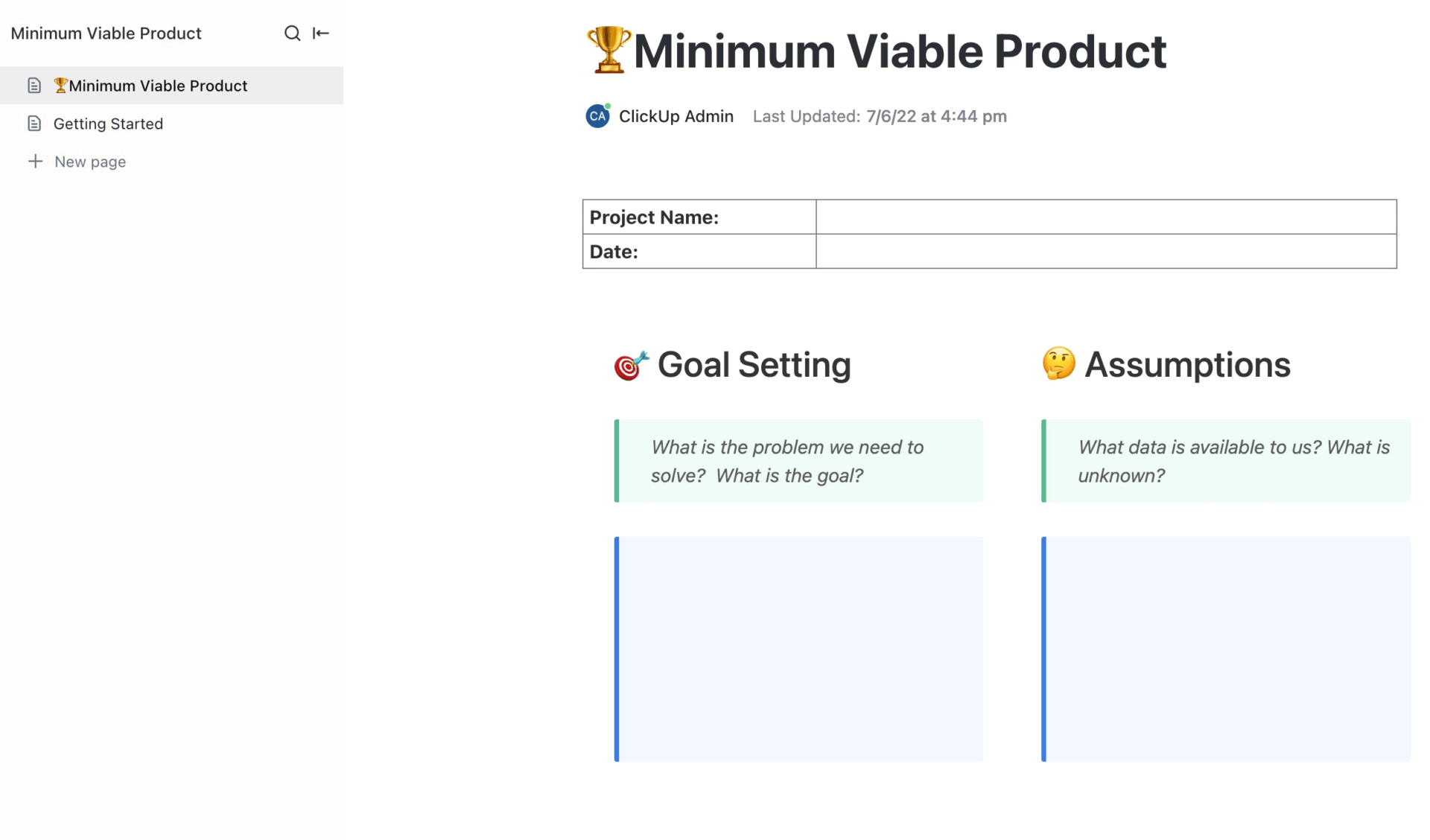Open the Getting Started page
The image size is (1430, 840).
[108, 124]
